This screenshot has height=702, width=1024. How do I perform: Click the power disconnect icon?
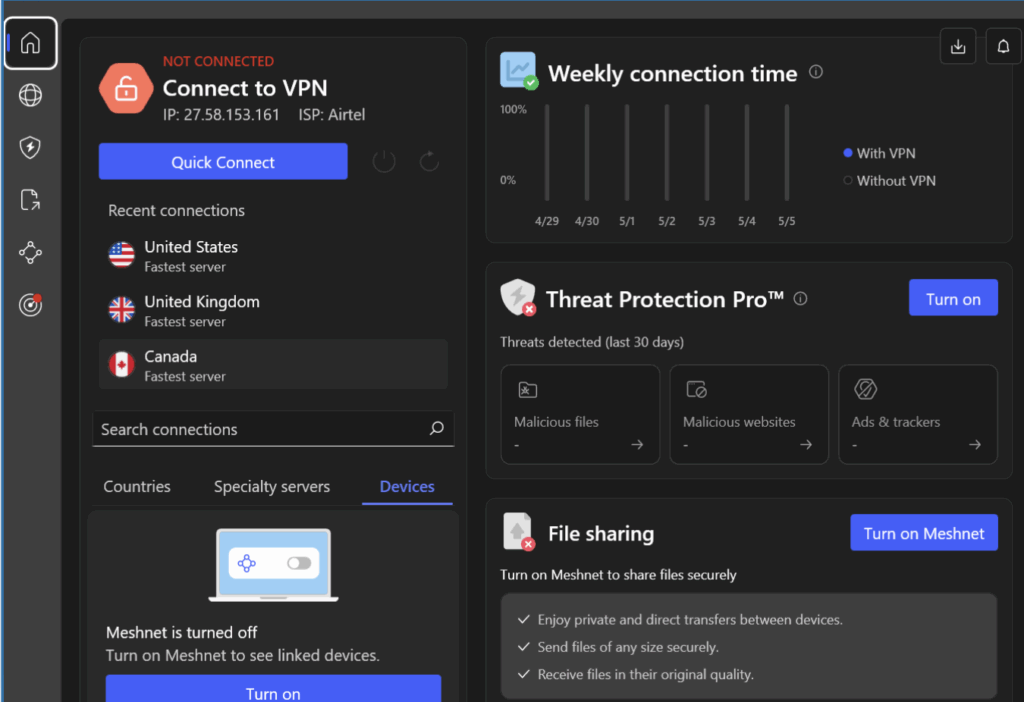pos(384,161)
